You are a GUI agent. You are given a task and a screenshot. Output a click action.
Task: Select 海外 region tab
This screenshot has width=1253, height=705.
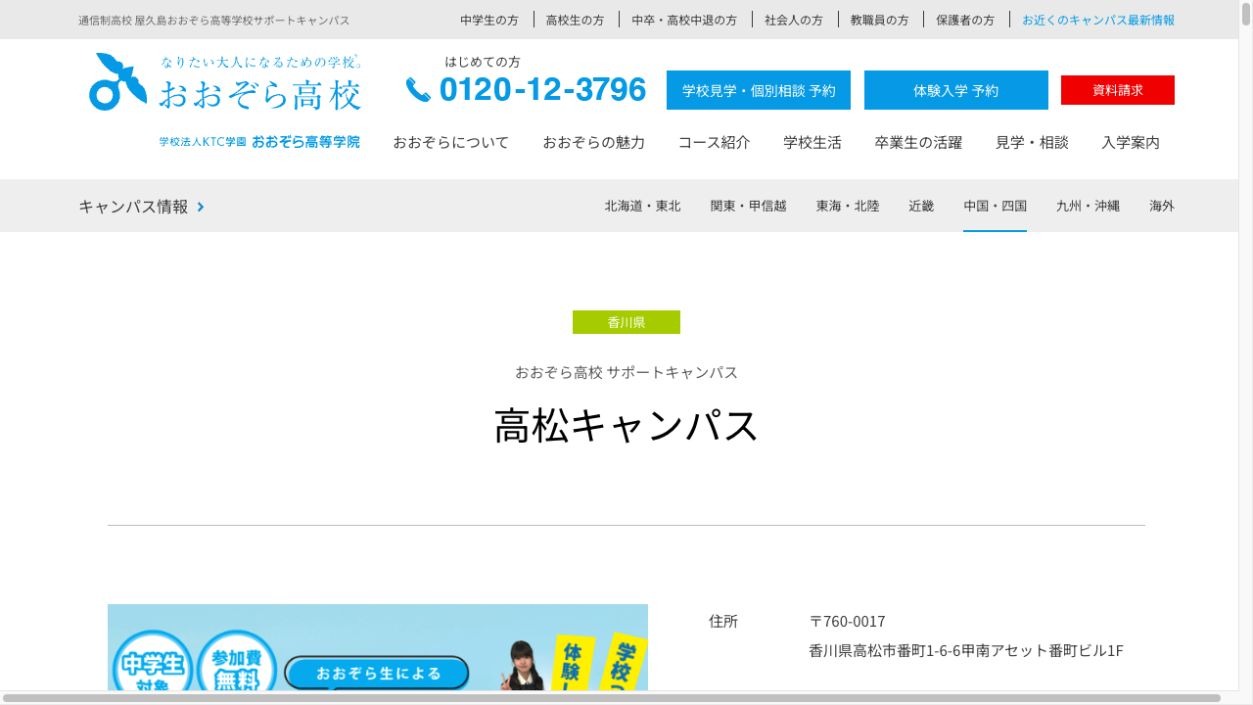click(1162, 206)
